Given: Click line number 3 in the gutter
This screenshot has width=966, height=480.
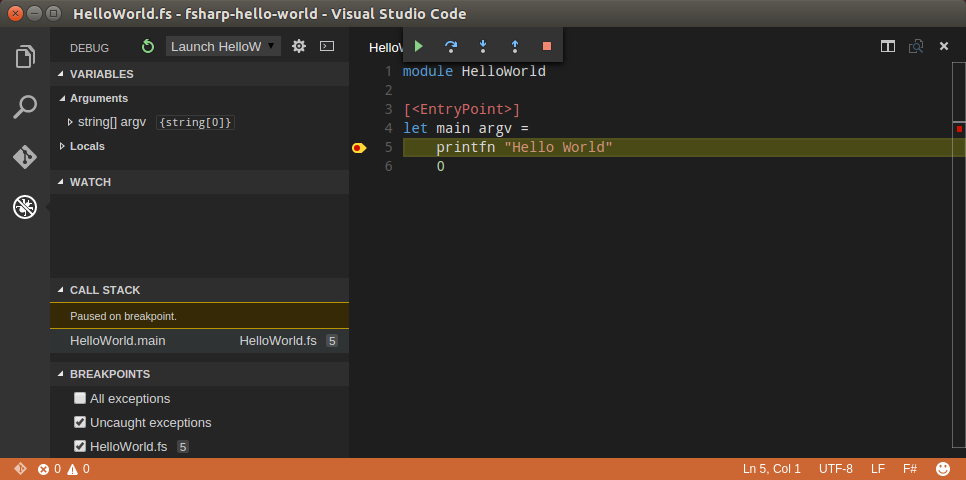Looking at the screenshot, I should click(x=388, y=110).
